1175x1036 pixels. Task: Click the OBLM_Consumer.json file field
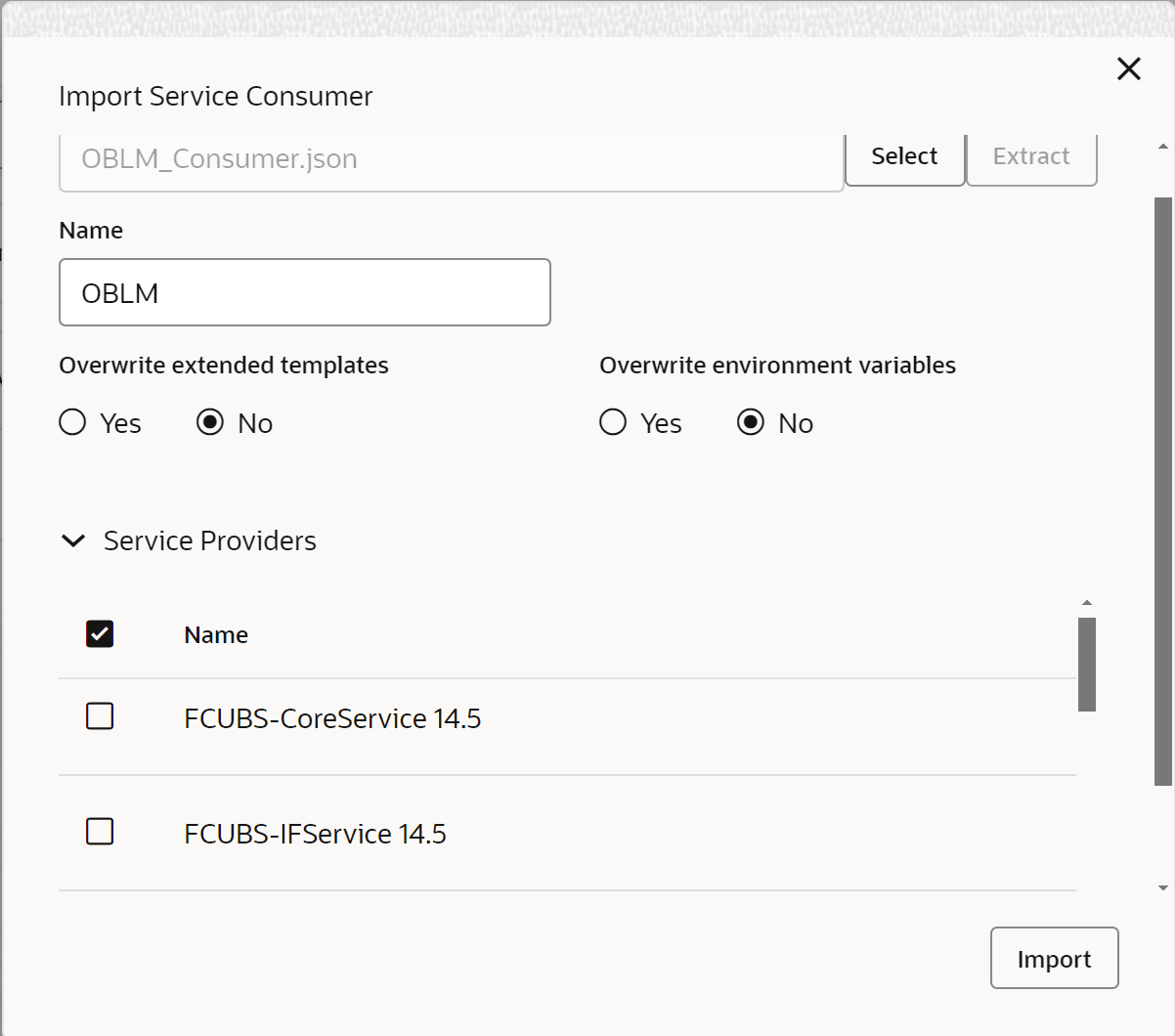click(452, 159)
